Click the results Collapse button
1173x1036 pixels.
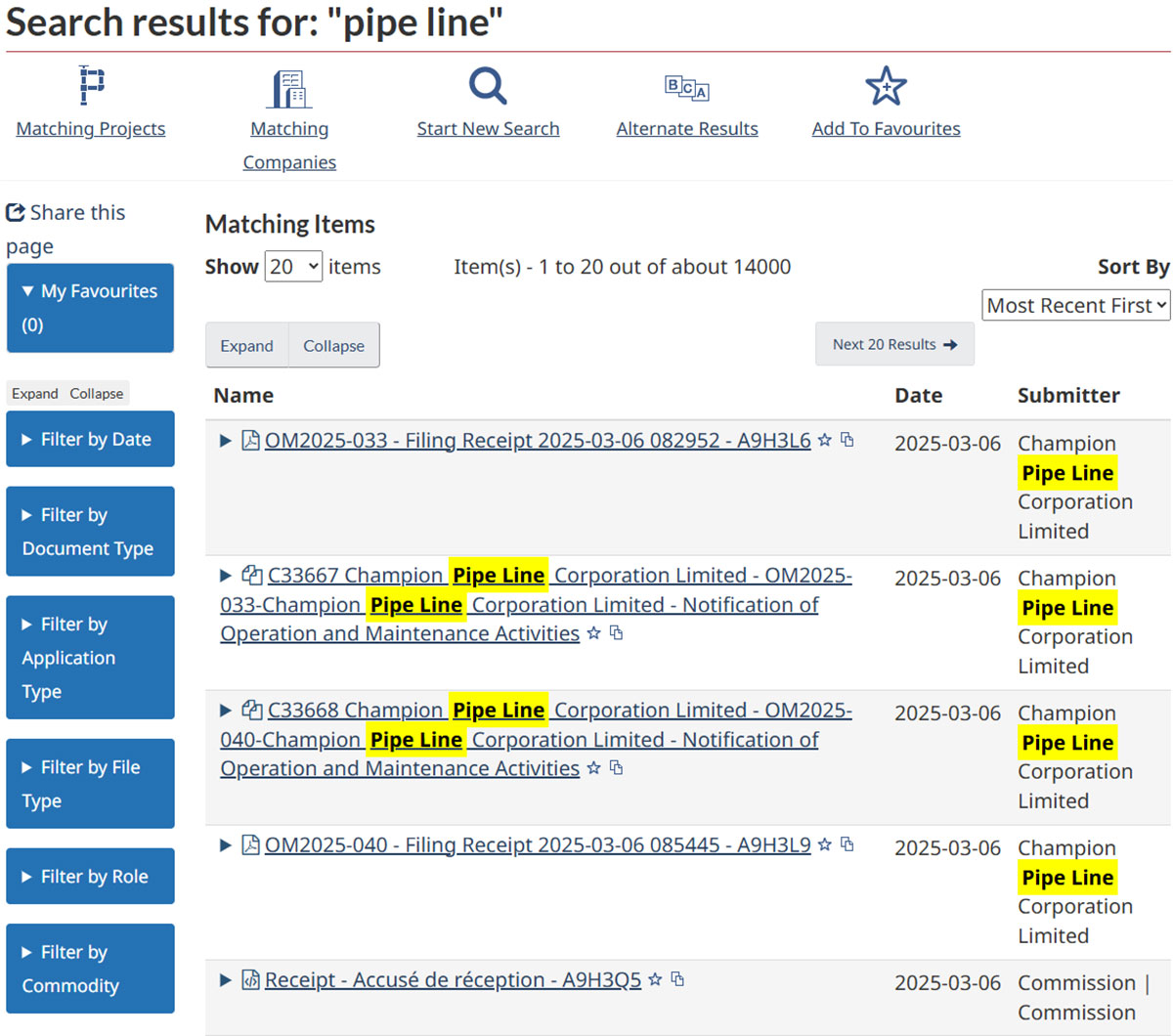click(333, 345)
